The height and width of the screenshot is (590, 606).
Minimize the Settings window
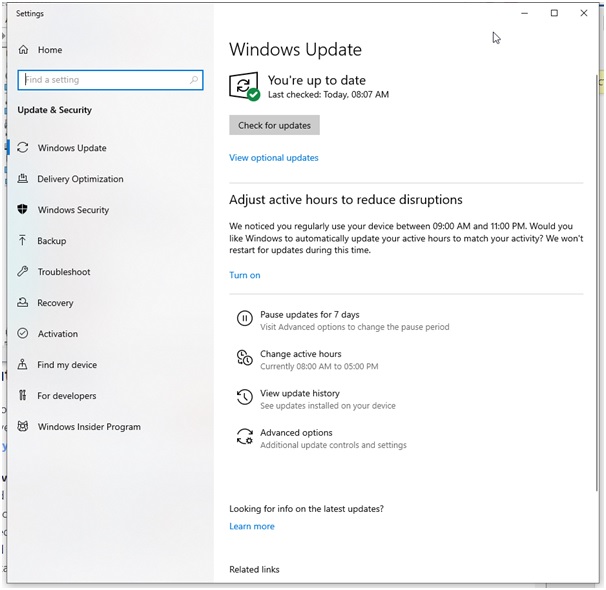(x=524, y=13)
